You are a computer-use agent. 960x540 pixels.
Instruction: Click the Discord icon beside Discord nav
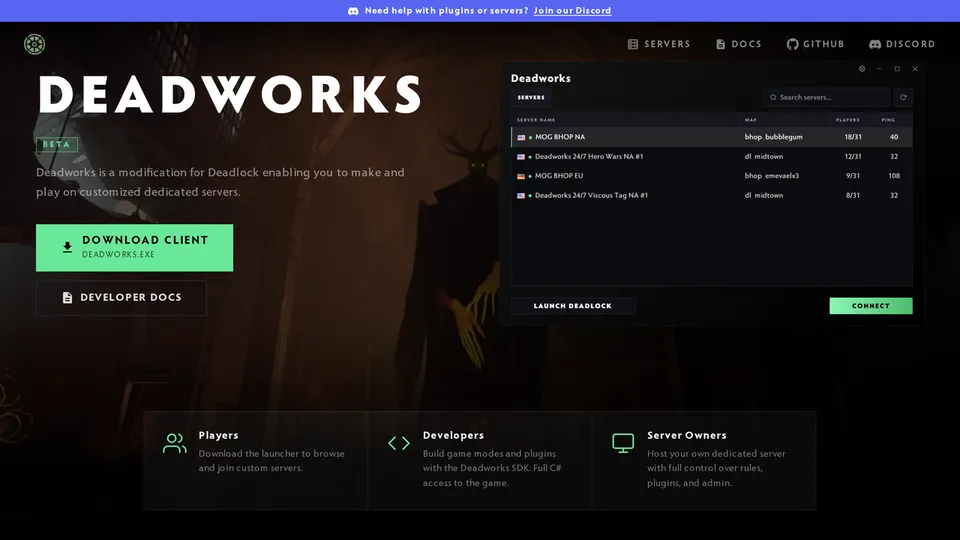pyautogui.click(x=876, y=44)
